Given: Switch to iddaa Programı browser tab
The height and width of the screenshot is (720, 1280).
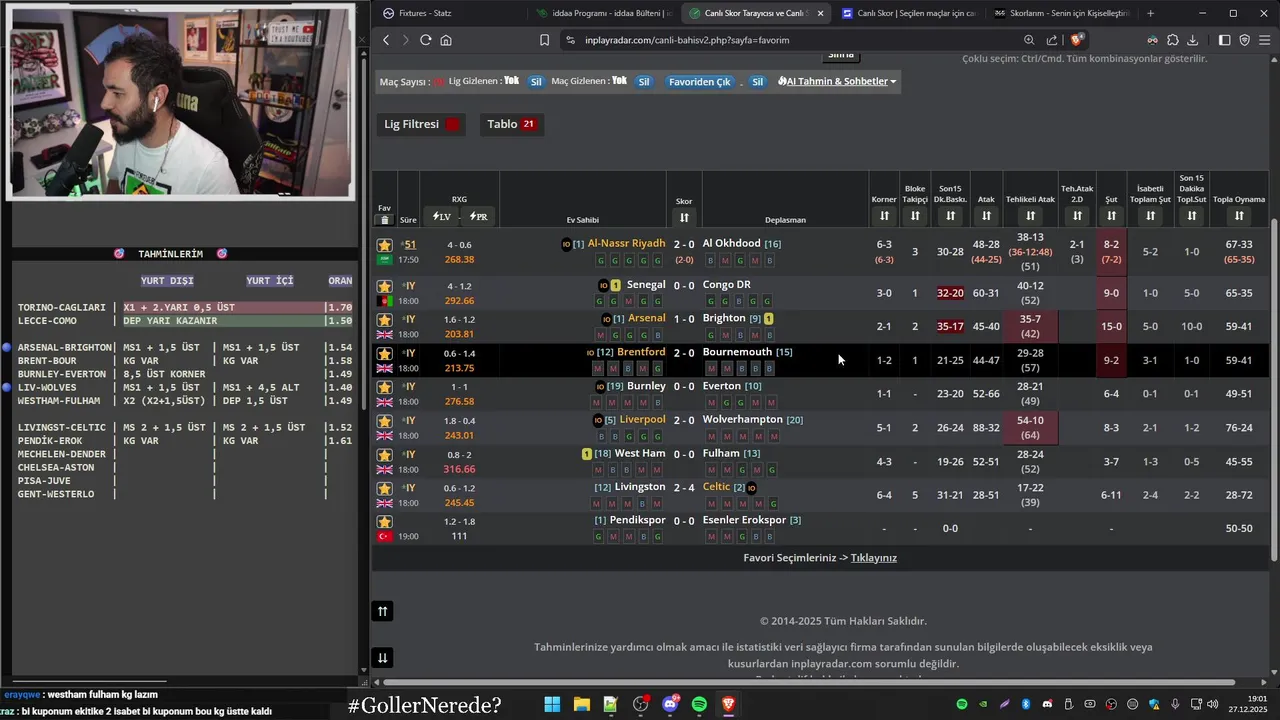Looking at the screenshot, I should coord(603,13).
